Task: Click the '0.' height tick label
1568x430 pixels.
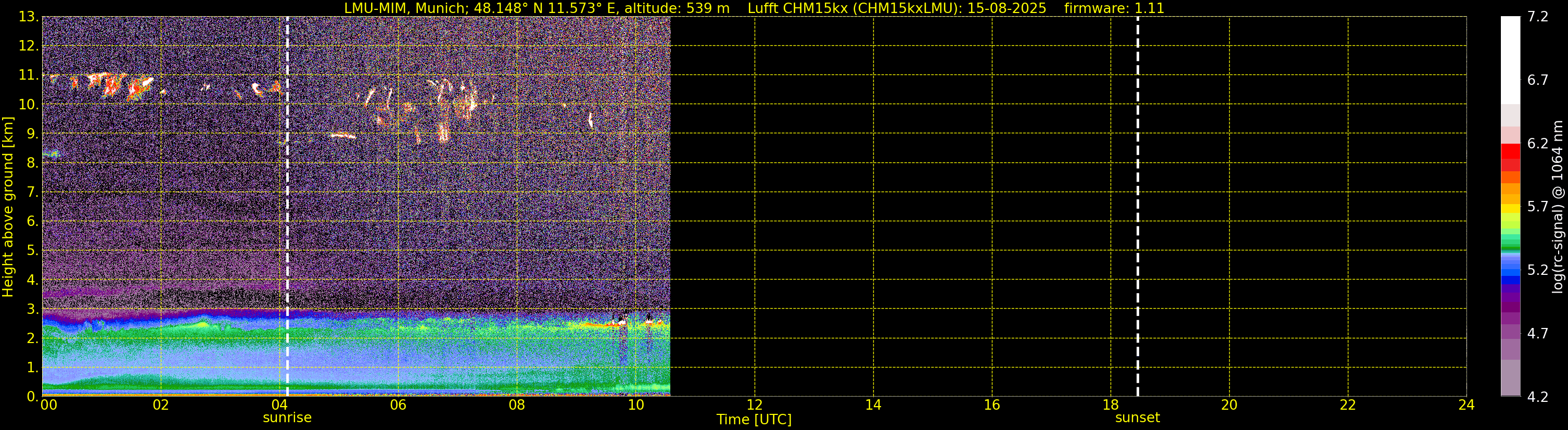Action: point(32,397)
